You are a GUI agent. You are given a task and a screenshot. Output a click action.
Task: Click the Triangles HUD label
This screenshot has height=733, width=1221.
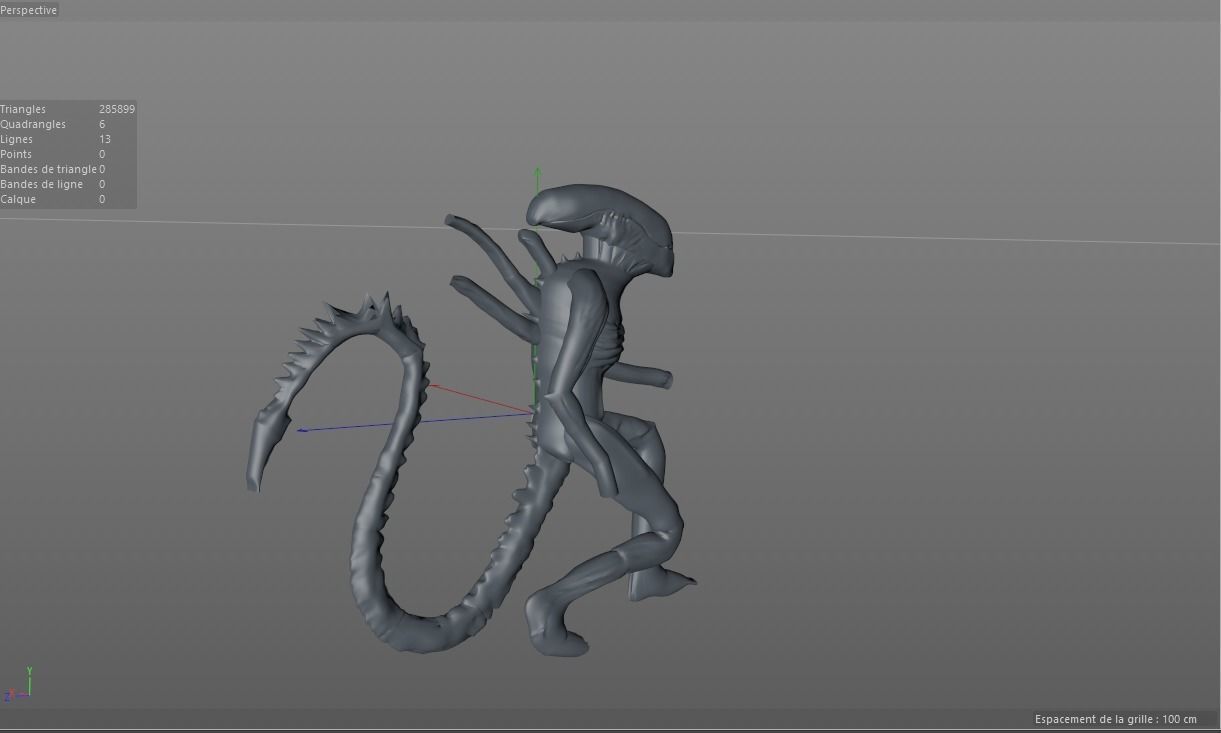click(23, 109)
